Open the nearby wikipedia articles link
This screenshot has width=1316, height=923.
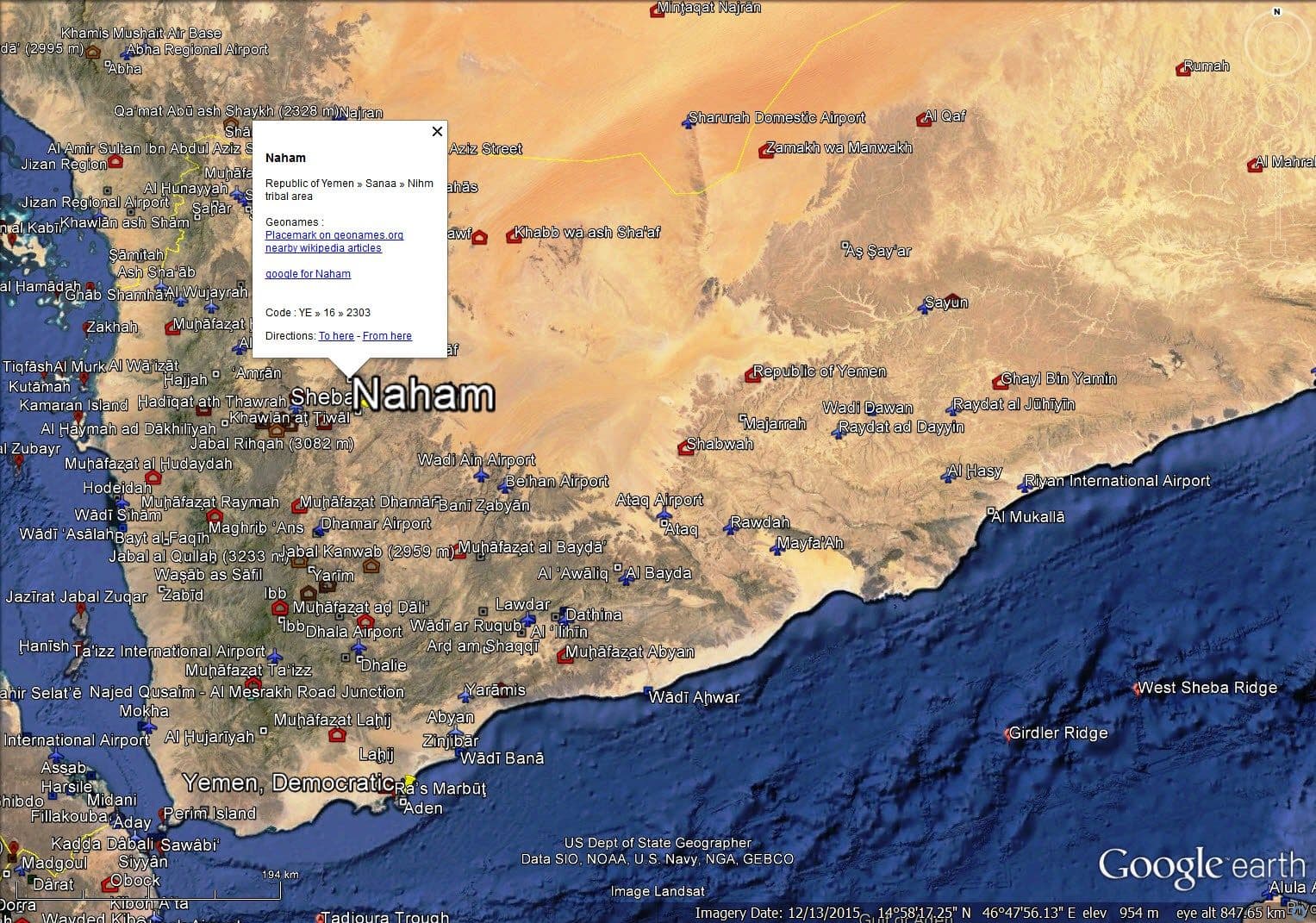(323, 248)
